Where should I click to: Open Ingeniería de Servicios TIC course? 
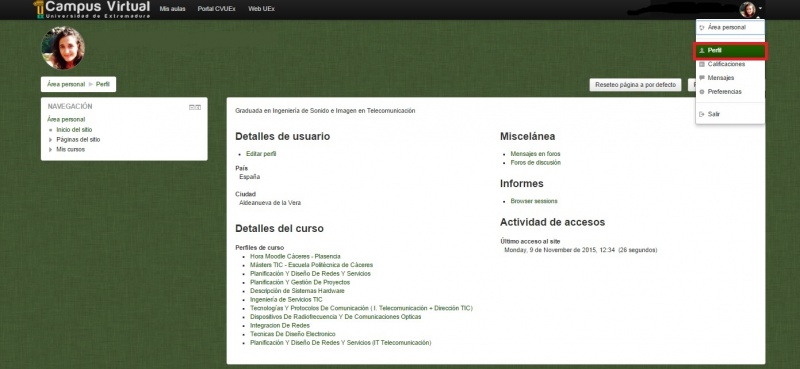286,300
